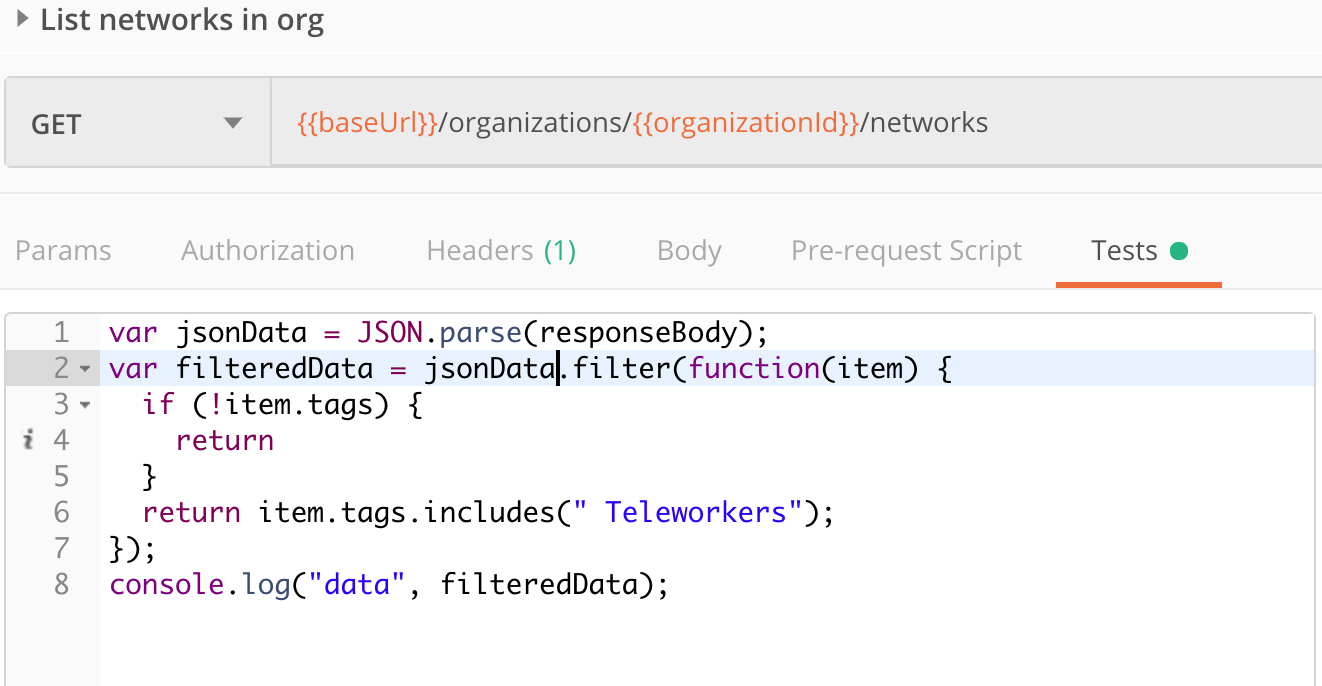Collapse the code fold arrow on line 2
The height and width of the screenshot is (686, 1322).
pyautogui.click(x=85, y=369)
